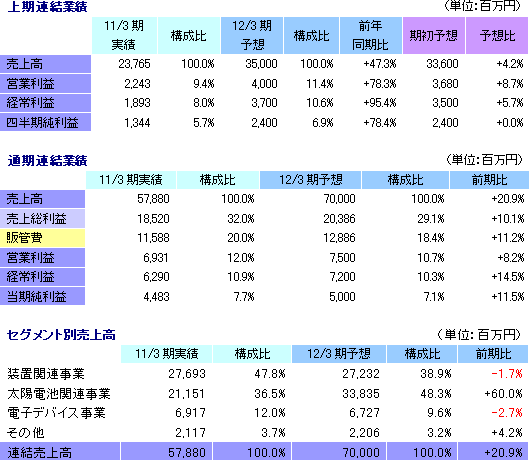The height and width of the screenshot is (460, 529).
Task: Click the +60.0% growth value
Action: (x=503, y=394)
